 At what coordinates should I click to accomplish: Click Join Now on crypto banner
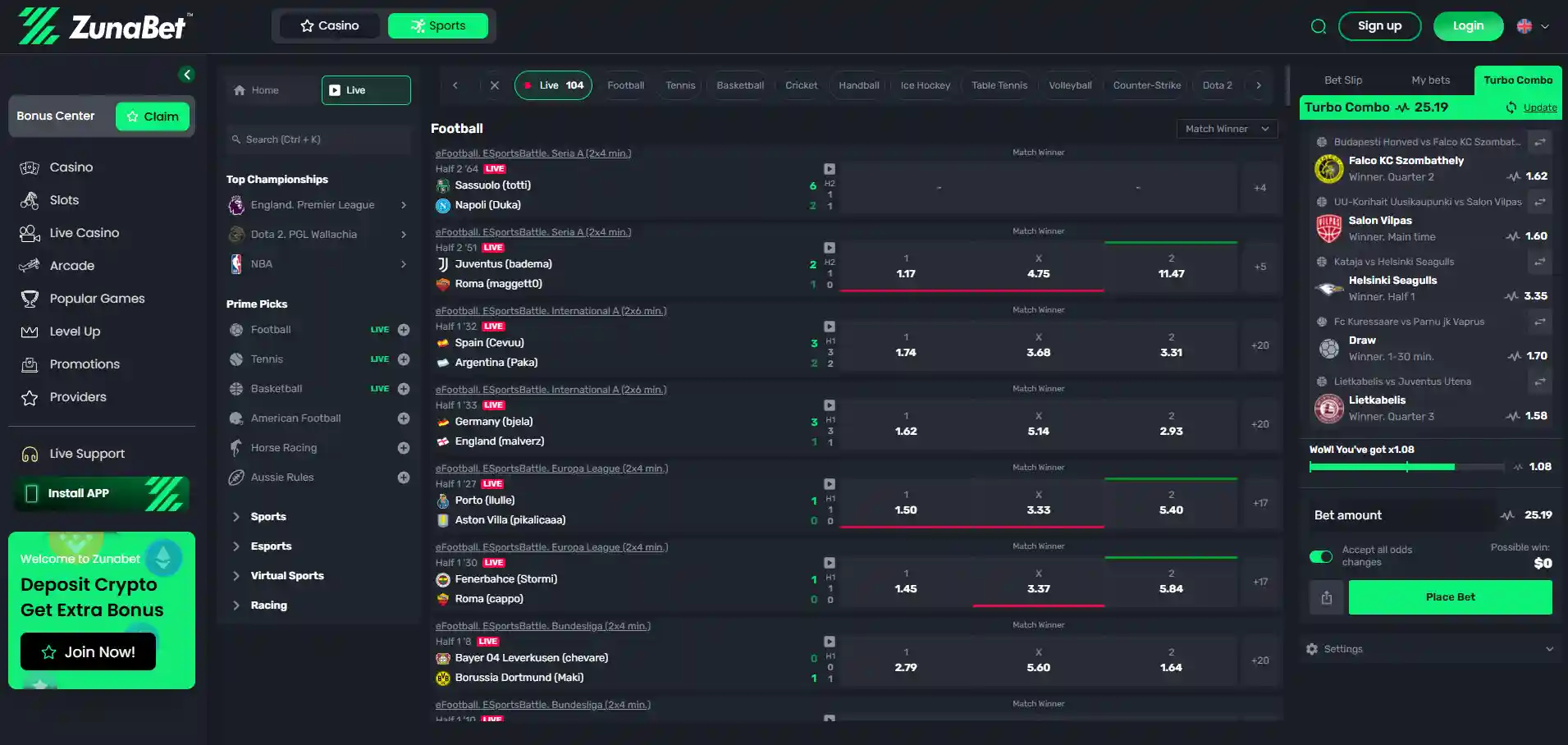click(x=88, y=651)
